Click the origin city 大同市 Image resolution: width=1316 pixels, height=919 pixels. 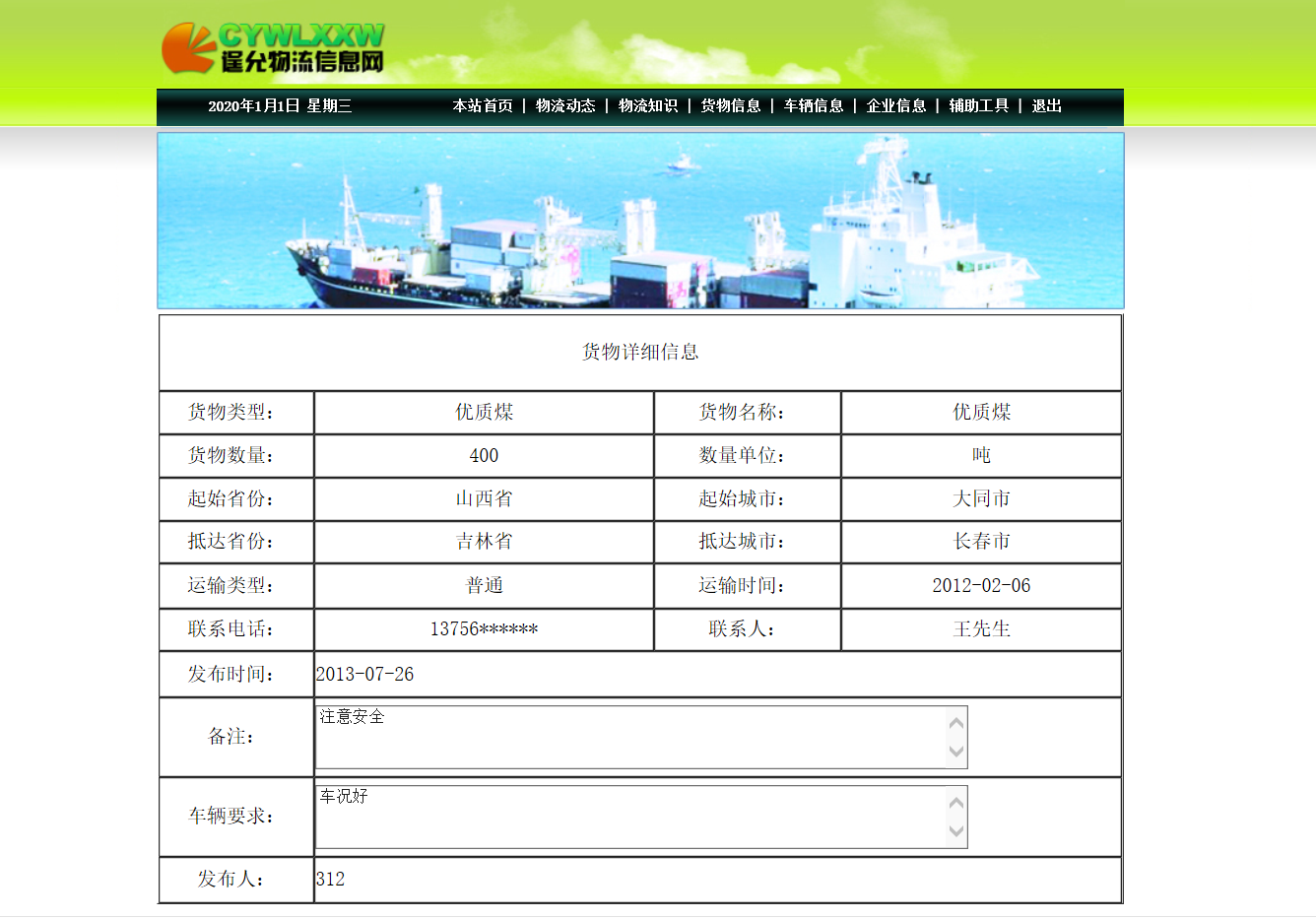[981, 498]
